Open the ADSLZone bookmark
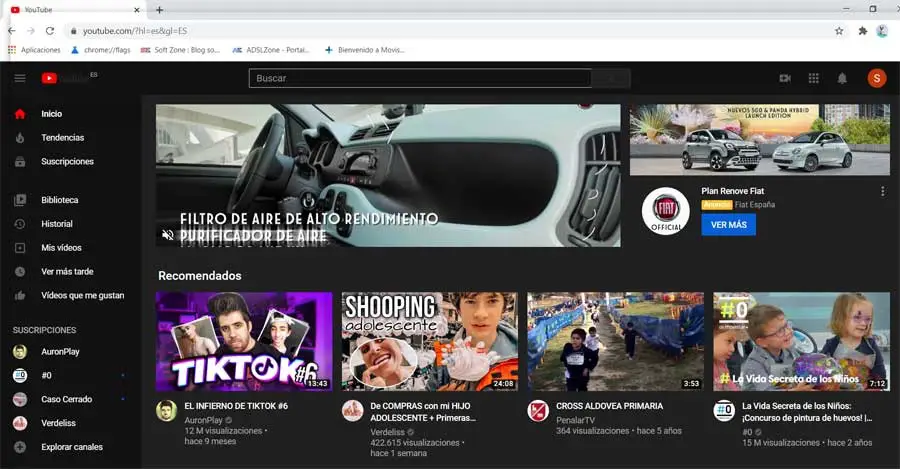The width and height of the screenshot is (900, 469). [x=270, y=50]
